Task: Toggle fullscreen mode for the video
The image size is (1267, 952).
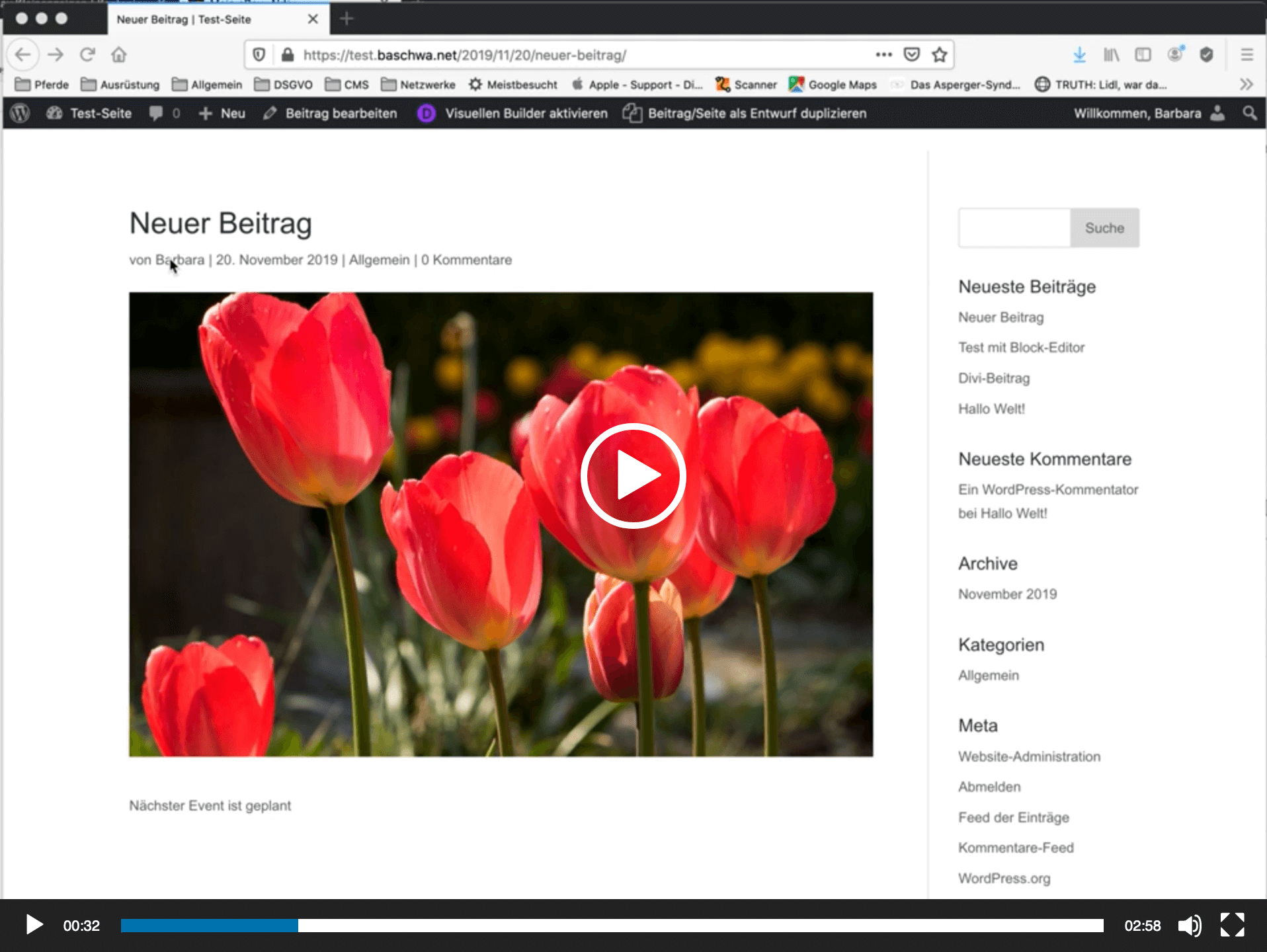Action: pos(1232,926)
